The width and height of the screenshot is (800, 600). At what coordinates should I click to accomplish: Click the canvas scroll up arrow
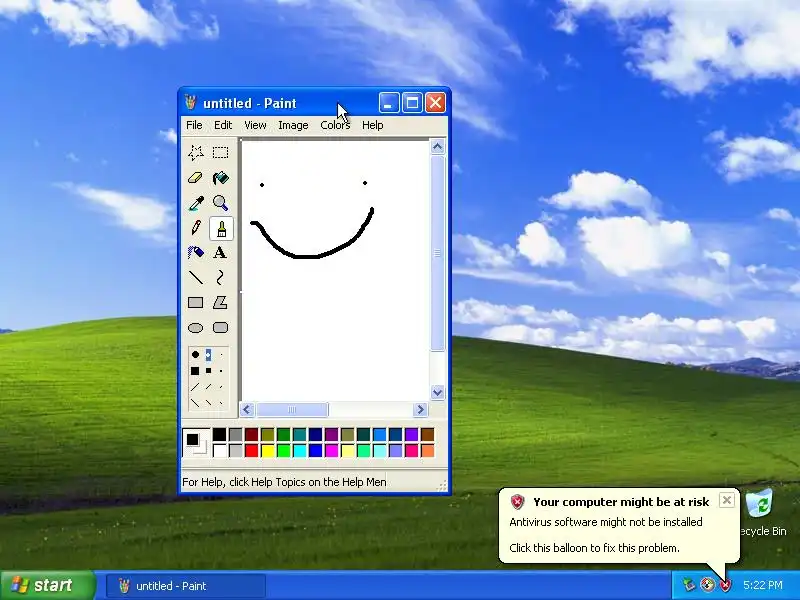click(437, 147)
